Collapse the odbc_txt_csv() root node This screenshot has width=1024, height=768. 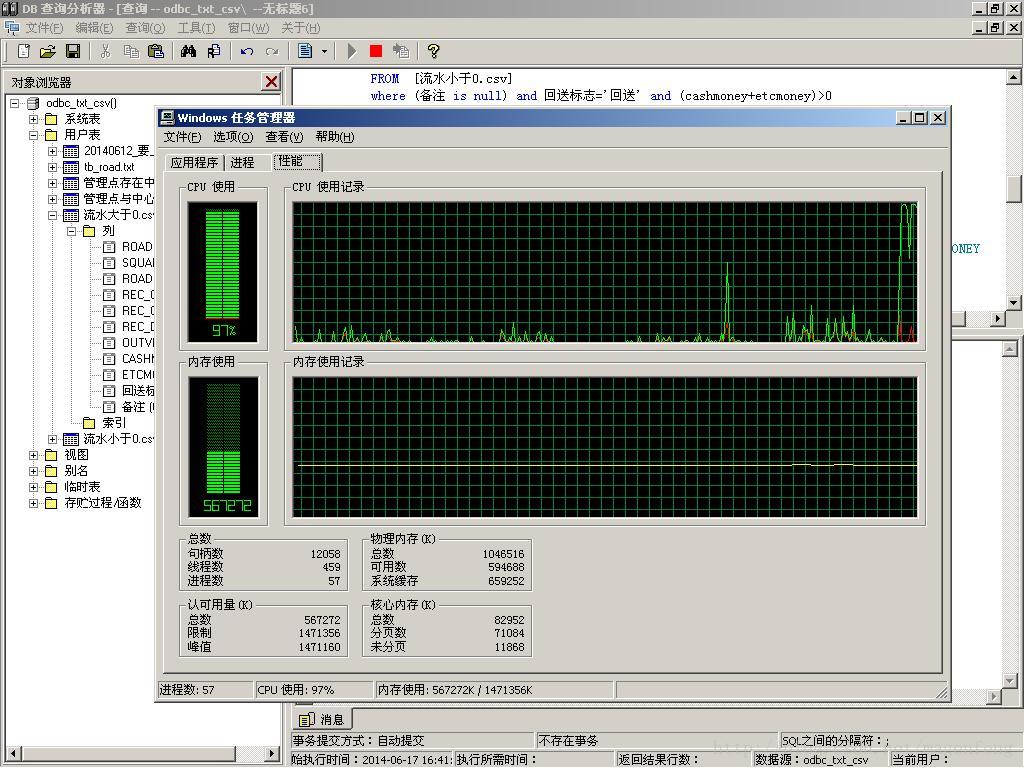[x=14, y=103]
